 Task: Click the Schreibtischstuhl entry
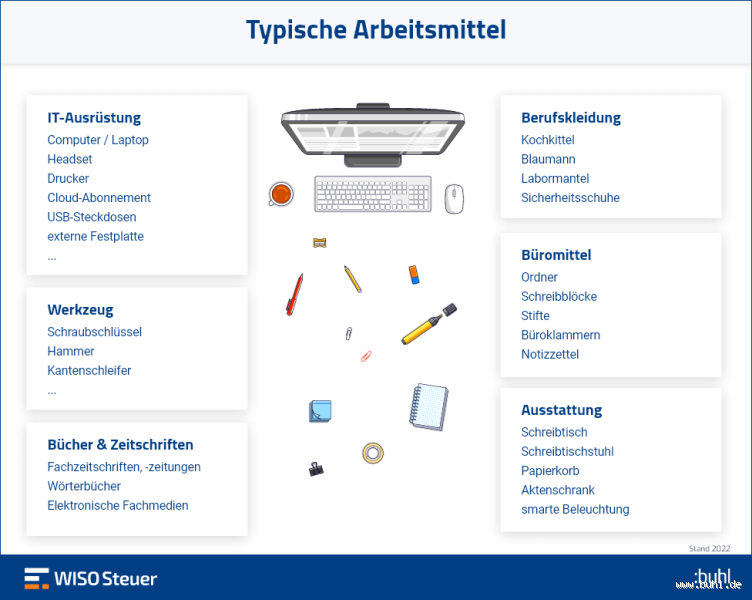point(567,451)
